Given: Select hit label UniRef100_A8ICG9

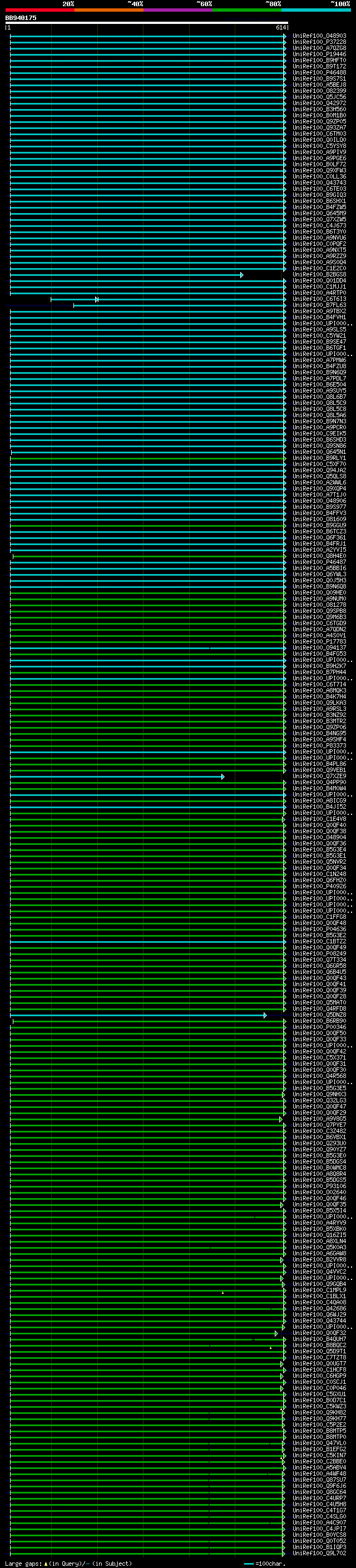Looking at the screenshot, I should click(319, 801).
